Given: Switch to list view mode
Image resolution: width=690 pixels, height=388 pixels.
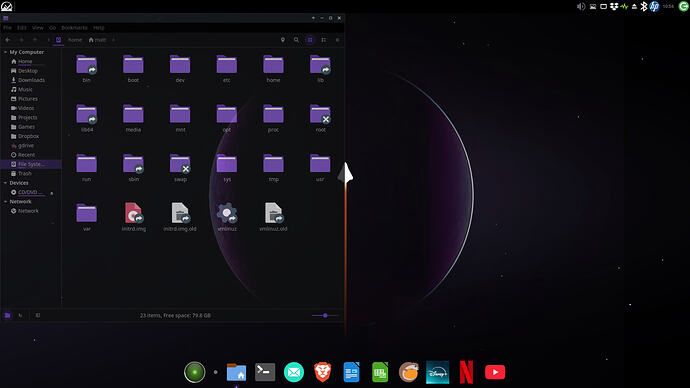Looking at the screenshot, I should pos(324,40).
